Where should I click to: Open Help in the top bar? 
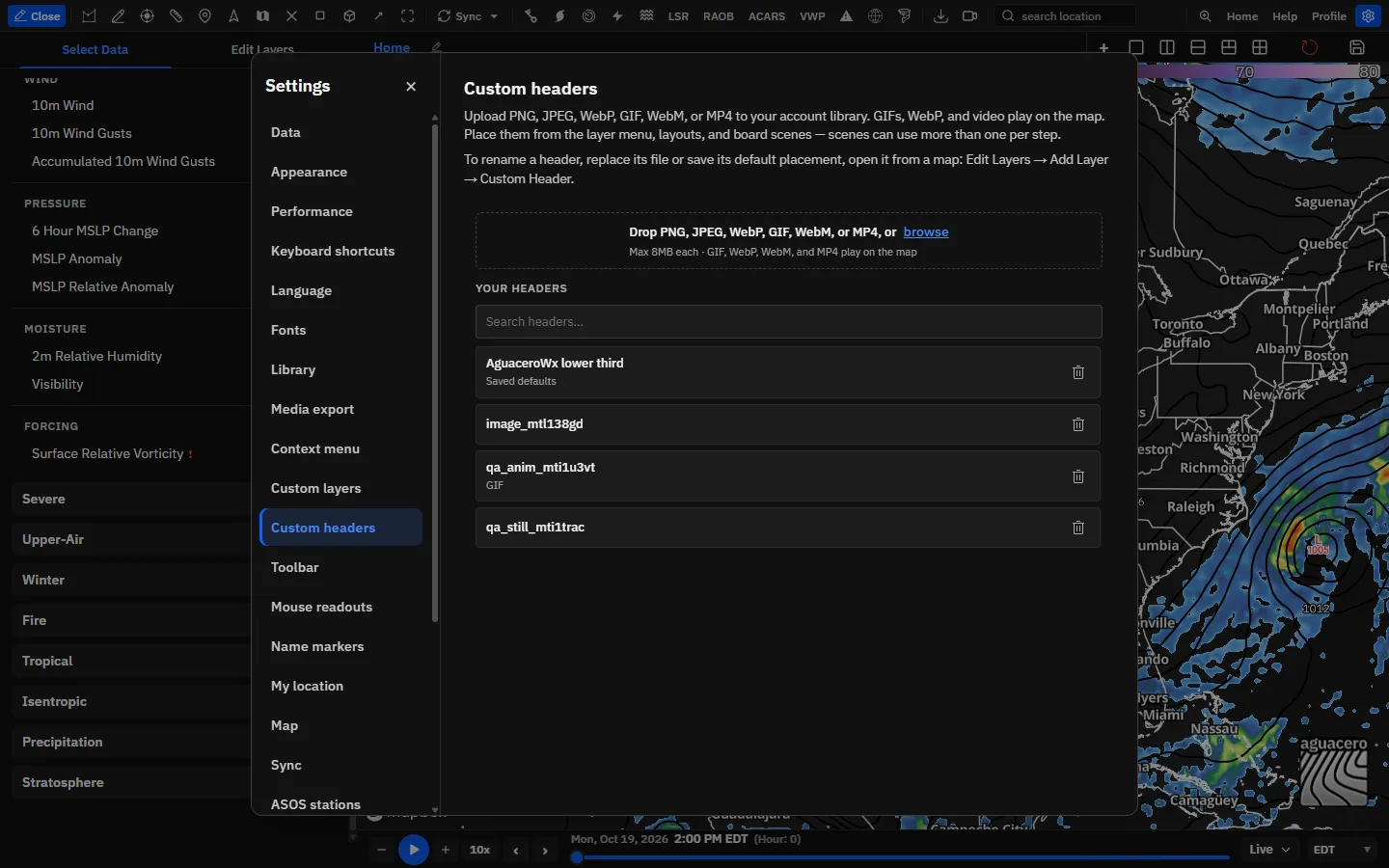(x=1285, y=16)
